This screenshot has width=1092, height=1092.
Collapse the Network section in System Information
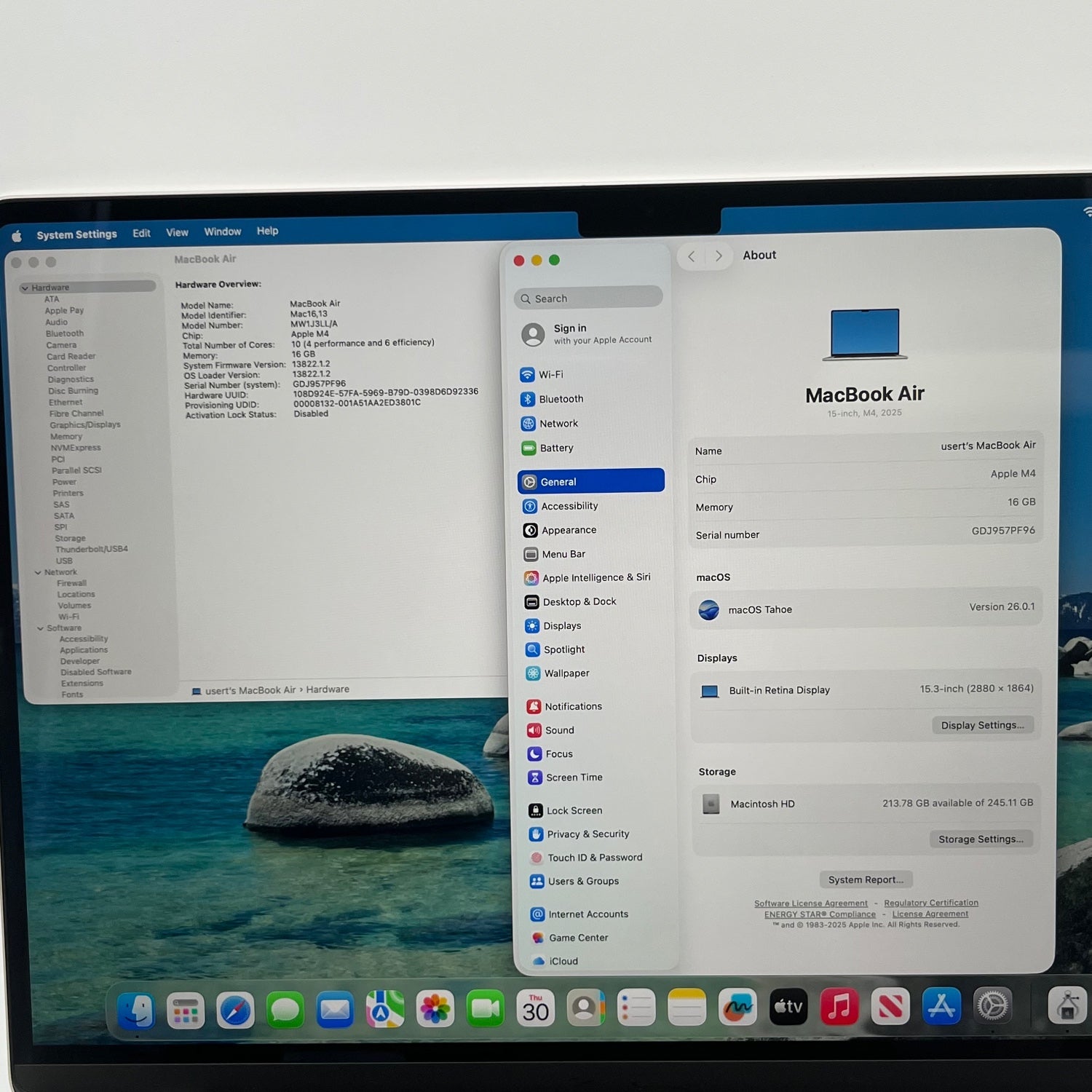38,573
